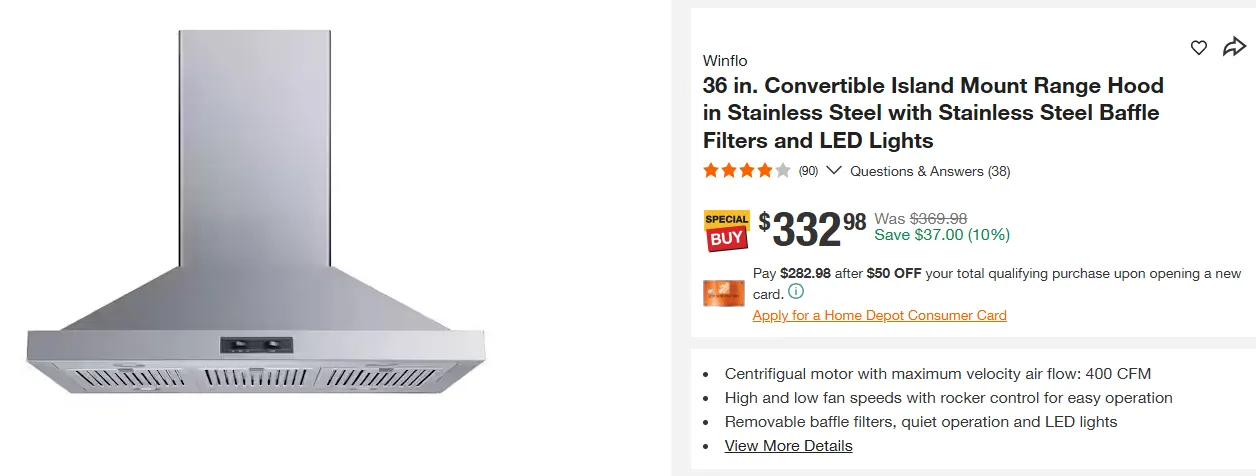Select the 400 CFM centrifugal motor bullet

[x=938, y=374]
